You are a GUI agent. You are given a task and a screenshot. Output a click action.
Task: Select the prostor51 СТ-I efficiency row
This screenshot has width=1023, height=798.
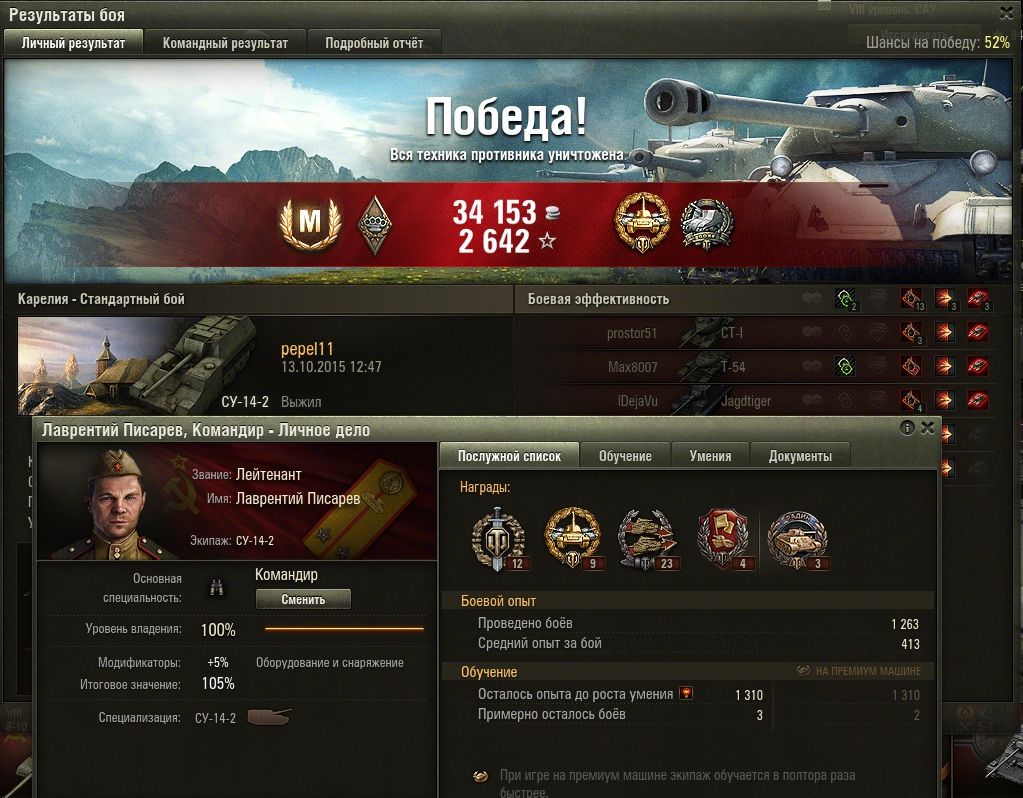pyautogui.click(x=755, y=333)
